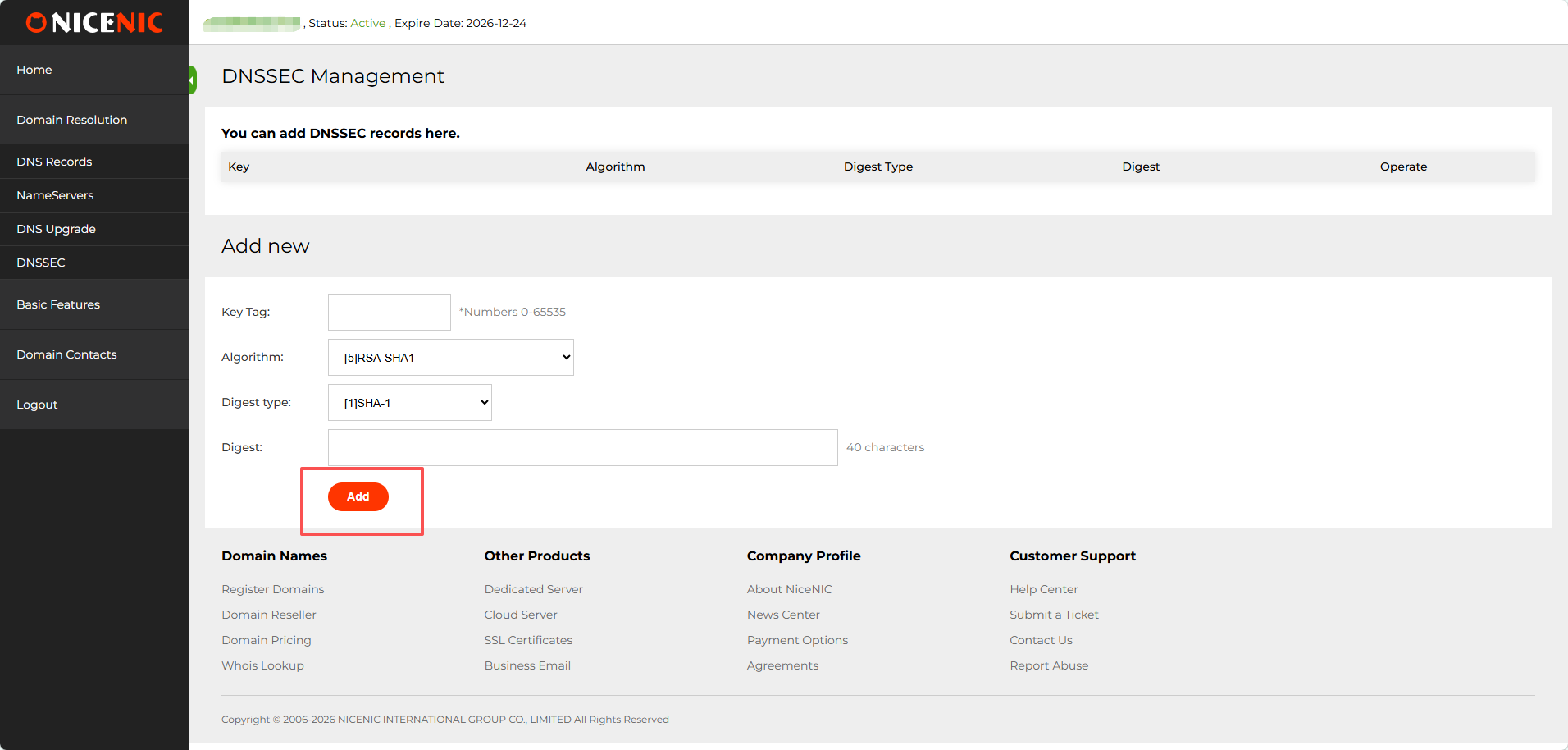Focus the Digest text field
Viewport: 1568px width, 750px height.
[x=582, y=448]
